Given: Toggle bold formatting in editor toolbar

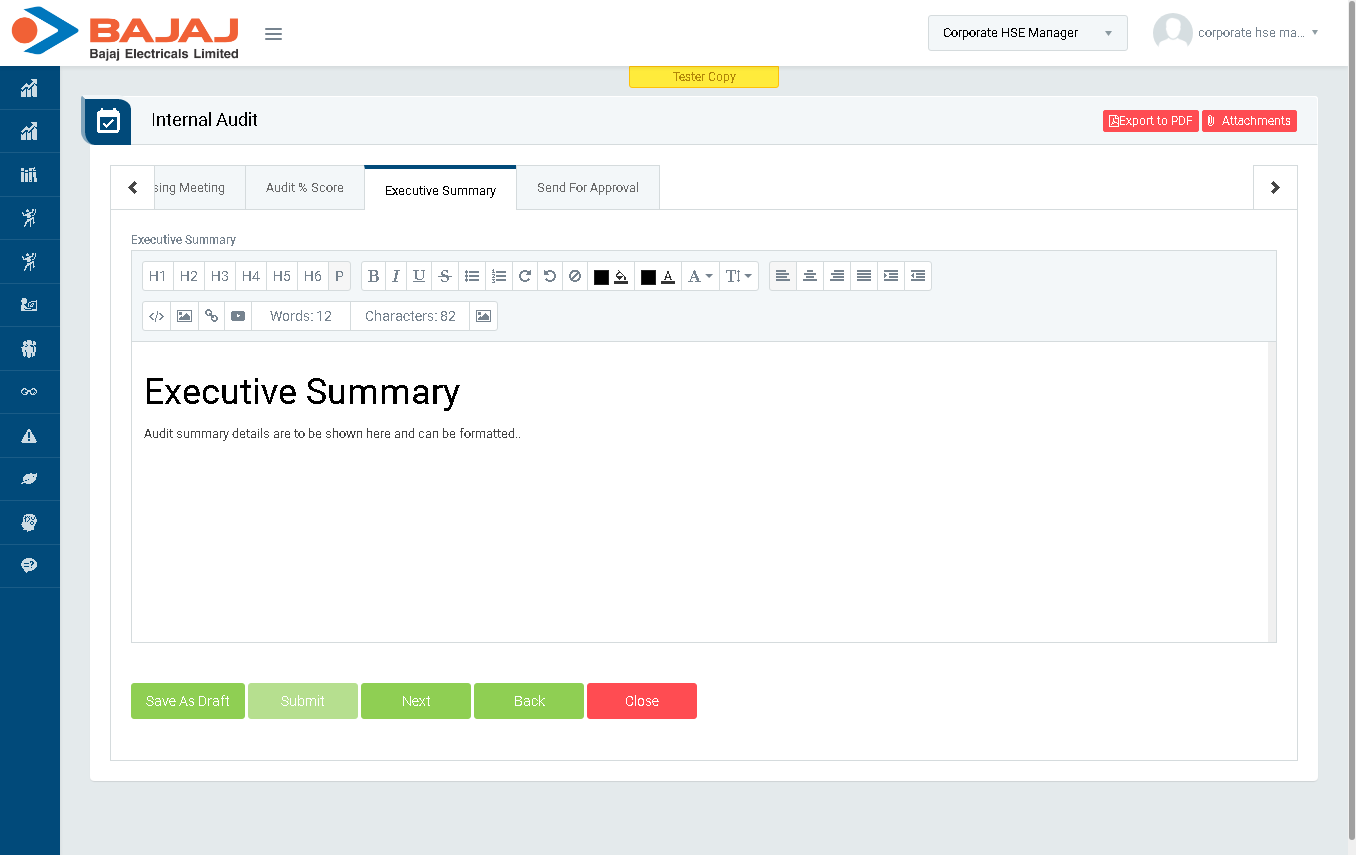Looking at the screenshot, I should (373, 277).
